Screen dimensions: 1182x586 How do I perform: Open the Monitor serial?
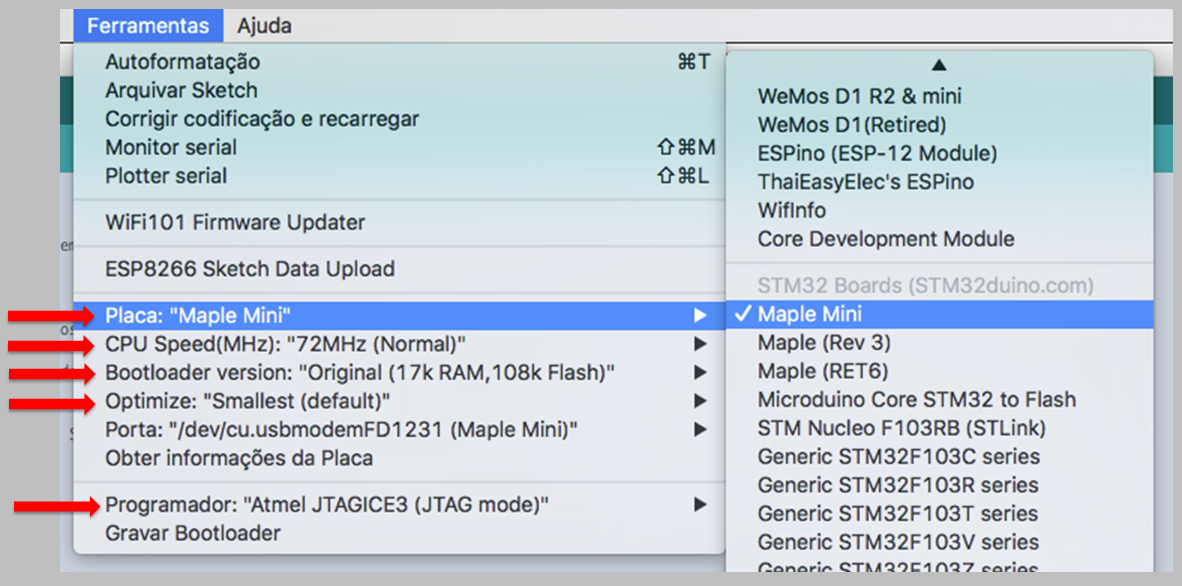point(170,146)
